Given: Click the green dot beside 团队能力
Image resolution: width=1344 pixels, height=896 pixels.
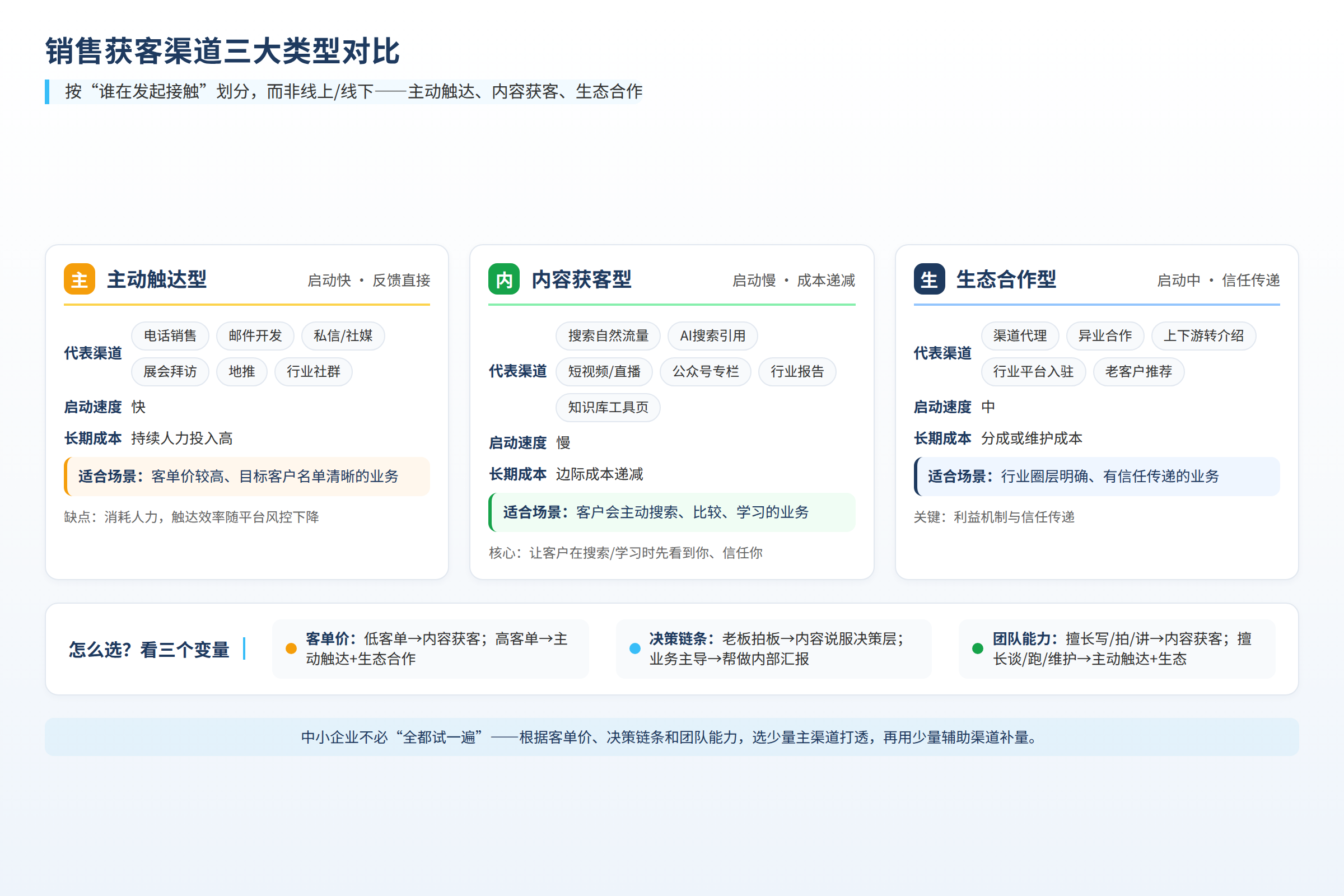Looking at the screenshot, I should click(x=978, y=648).
